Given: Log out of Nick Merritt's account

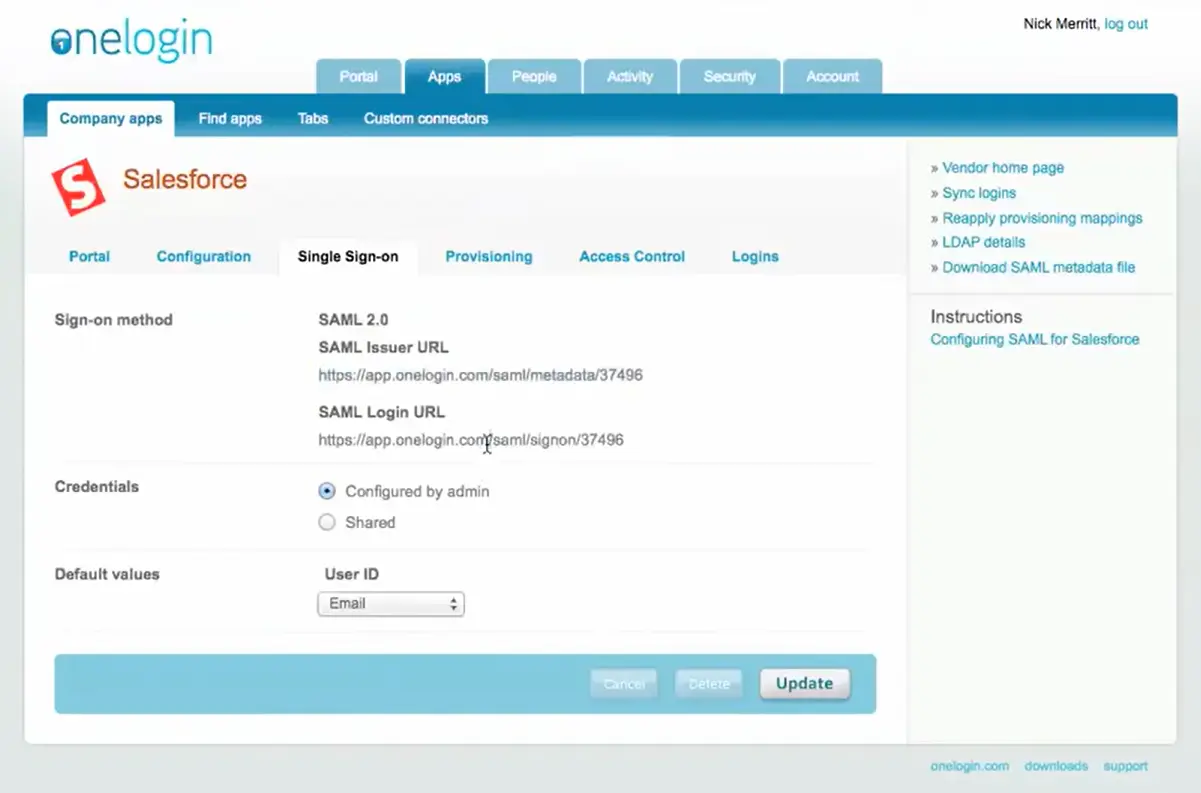Looking at the screenshot, I should (1127, 23).
